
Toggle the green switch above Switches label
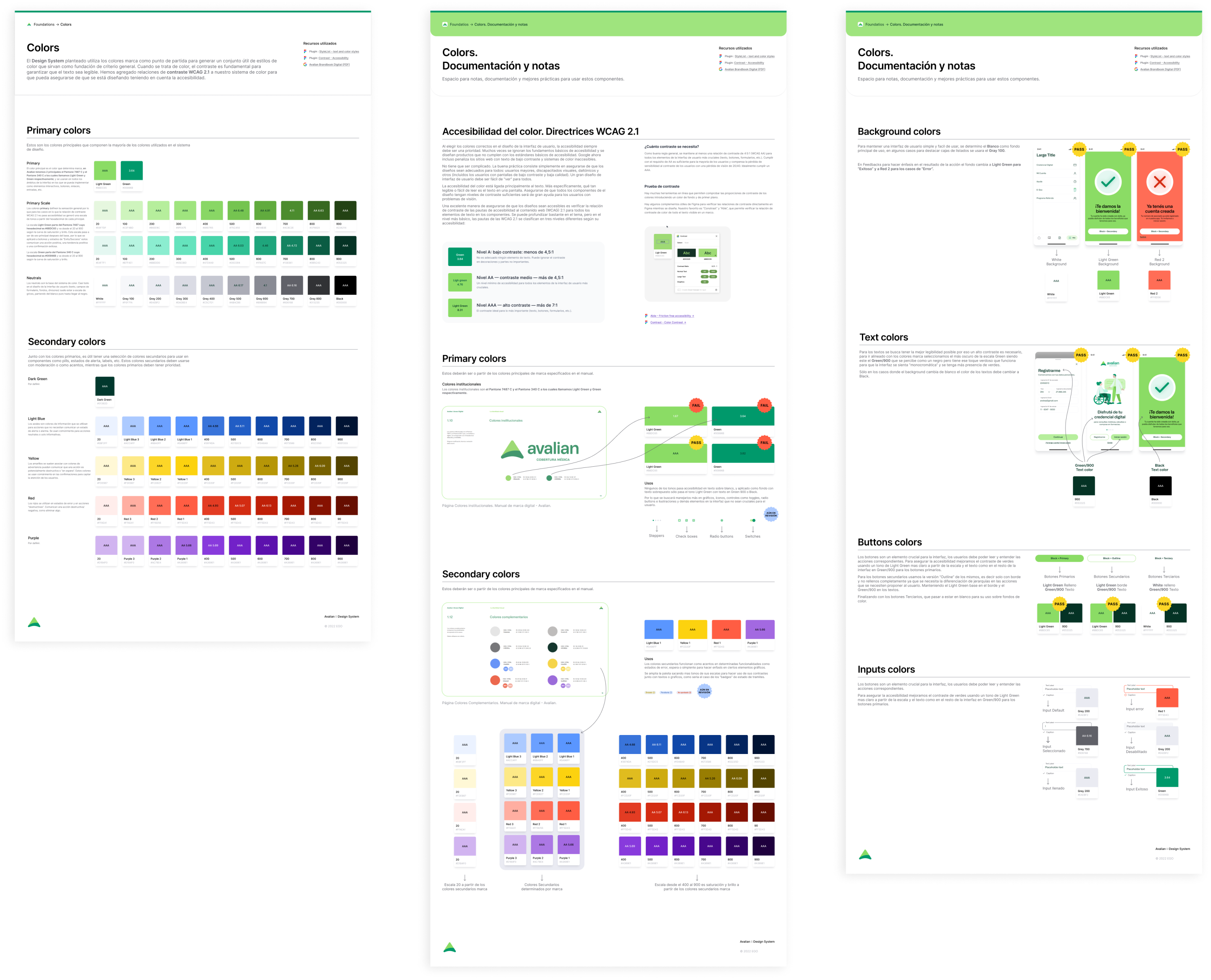pos(753,520)
